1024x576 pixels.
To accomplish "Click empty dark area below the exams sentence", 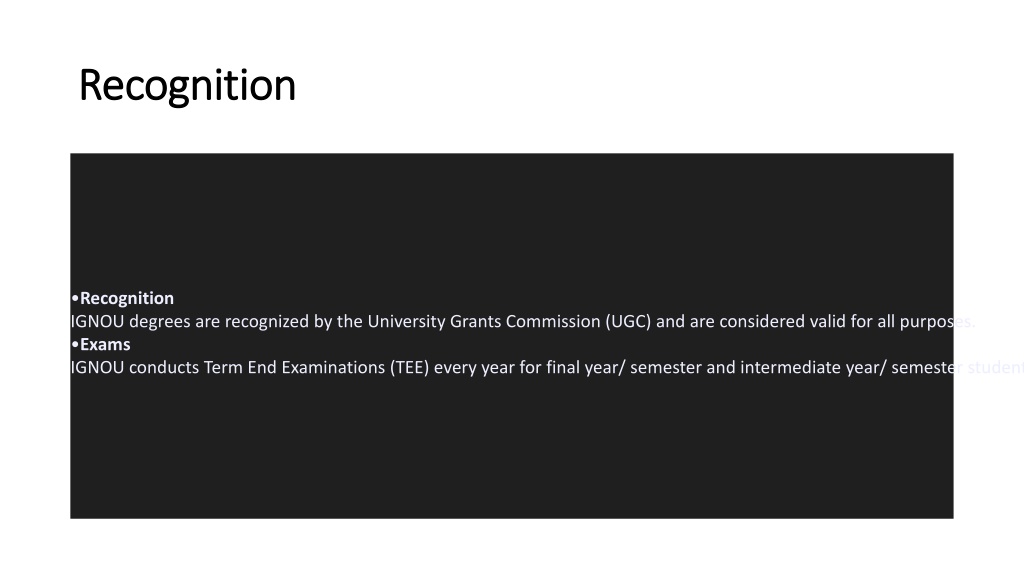I will (x=512, y=451).
